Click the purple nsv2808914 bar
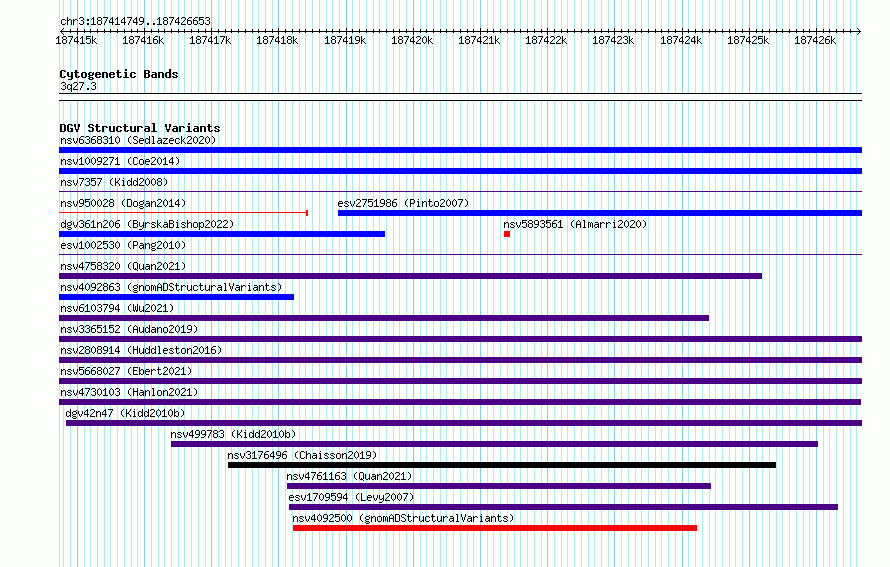 tap(460, 360)
